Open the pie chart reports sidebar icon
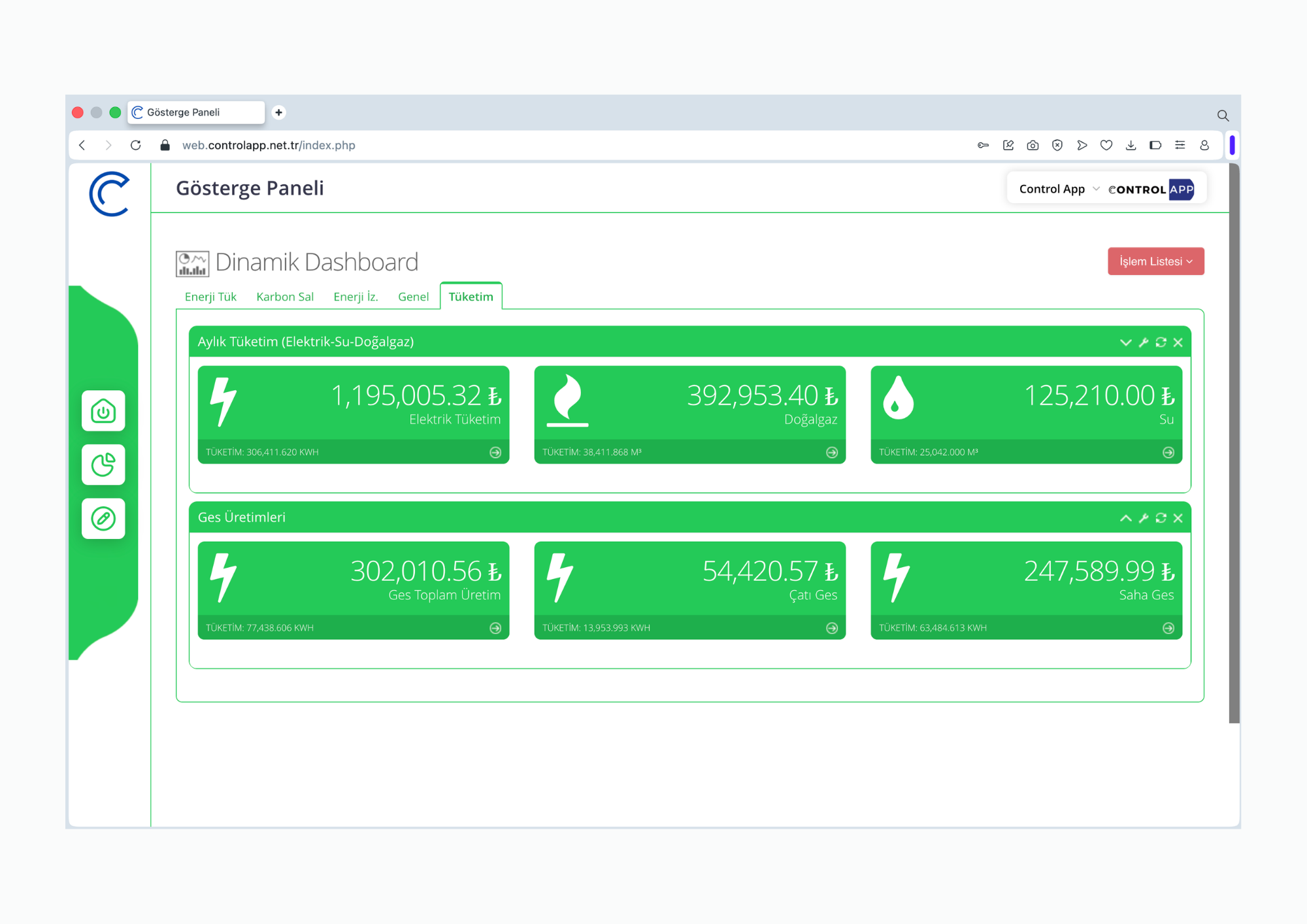 [x=103, y=465]
